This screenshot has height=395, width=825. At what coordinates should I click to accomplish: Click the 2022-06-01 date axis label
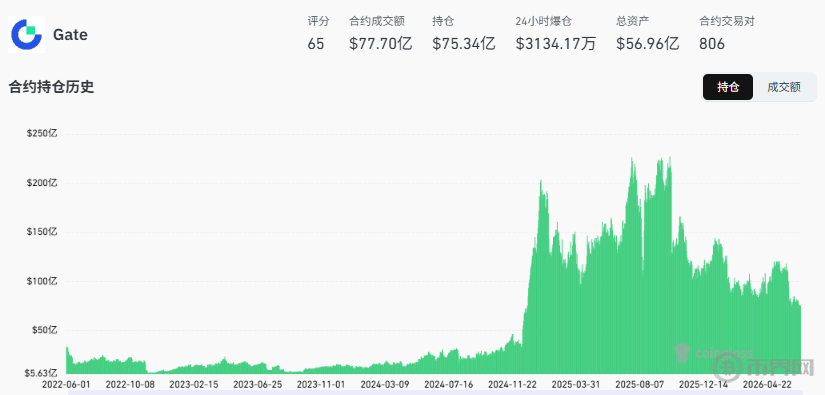tap(66, 384)
